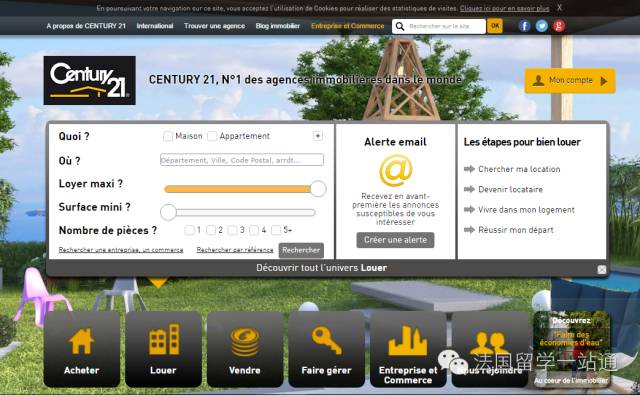The height and width of the screenshot is (395, 640).
Task: Click the Loyer maxi slider handle
Action: tap(318, 189)
